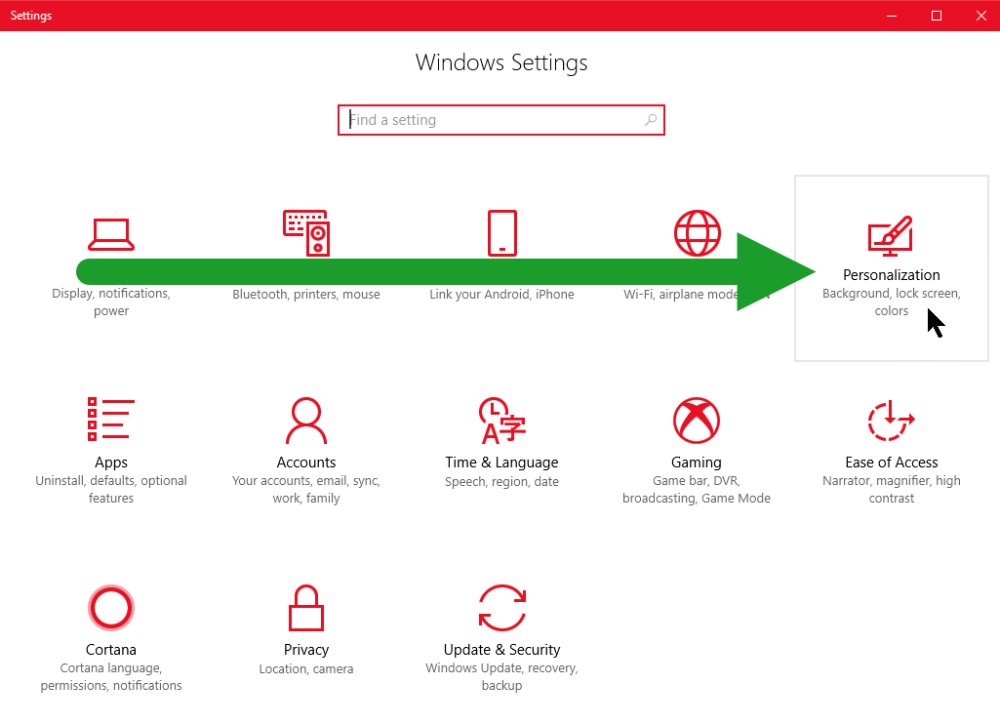Click the Update & Security refresh-arrows icon
Viewport: 1000px width, 725px height.
pyautogui.click(x=502, y=607)
